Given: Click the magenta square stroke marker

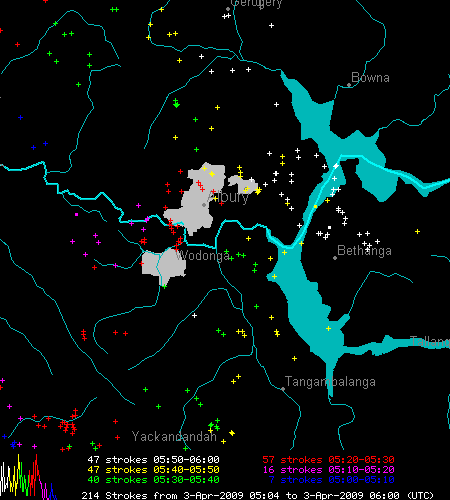Looking at the screenshot, I should click(77, 214).
